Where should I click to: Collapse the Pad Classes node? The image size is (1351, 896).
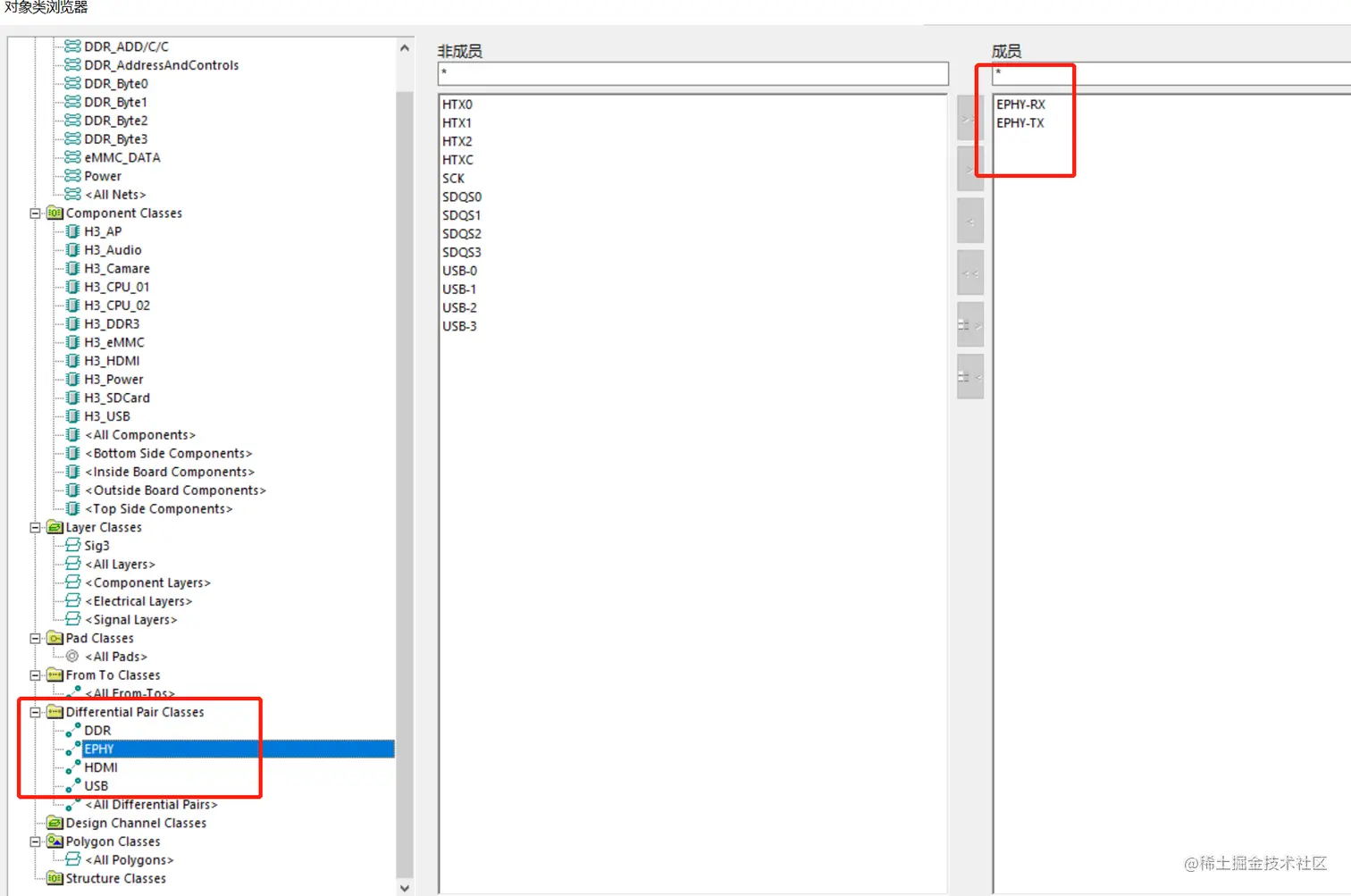tap(36, 639)
